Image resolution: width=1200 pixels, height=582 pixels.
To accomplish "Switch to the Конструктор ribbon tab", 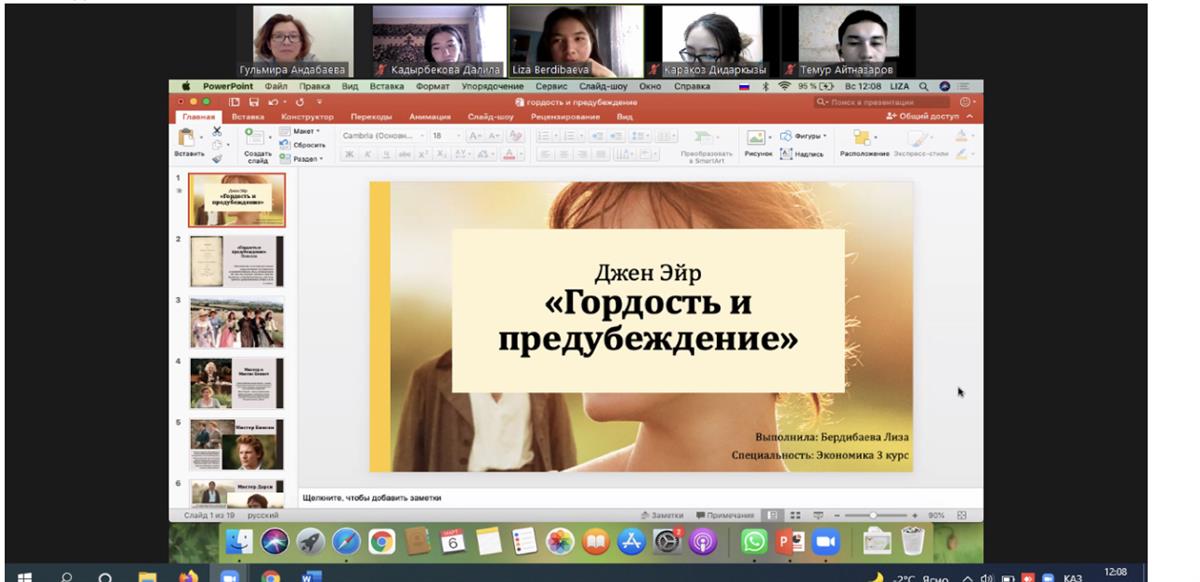I will [307, 117].
